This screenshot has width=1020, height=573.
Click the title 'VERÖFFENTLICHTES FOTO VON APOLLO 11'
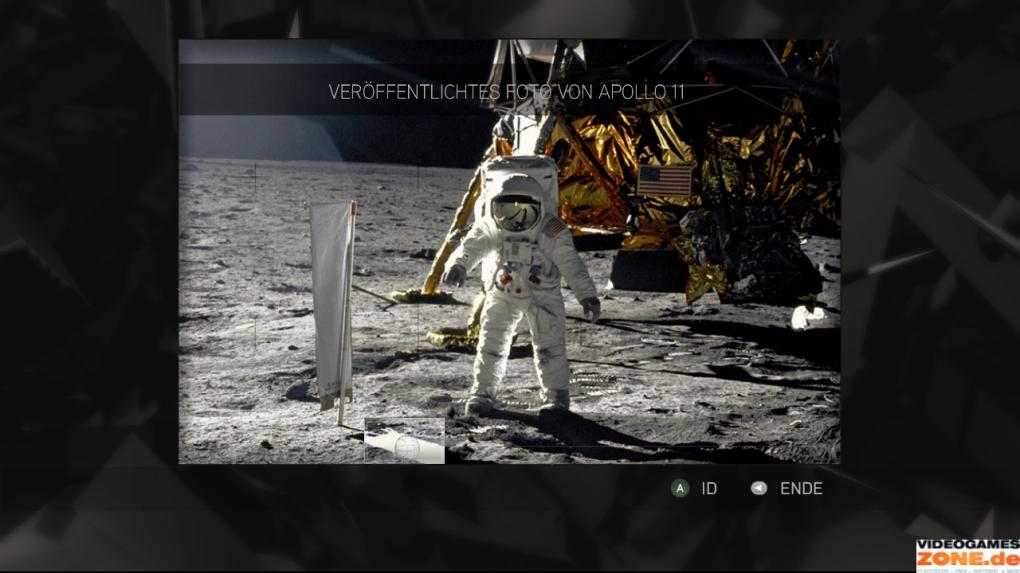[506, 92]
